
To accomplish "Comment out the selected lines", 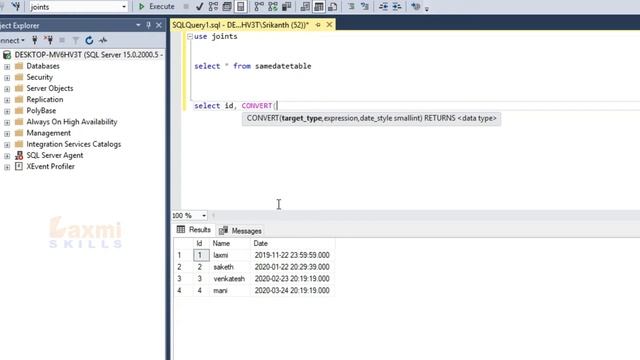I will [x=351, y=7].
